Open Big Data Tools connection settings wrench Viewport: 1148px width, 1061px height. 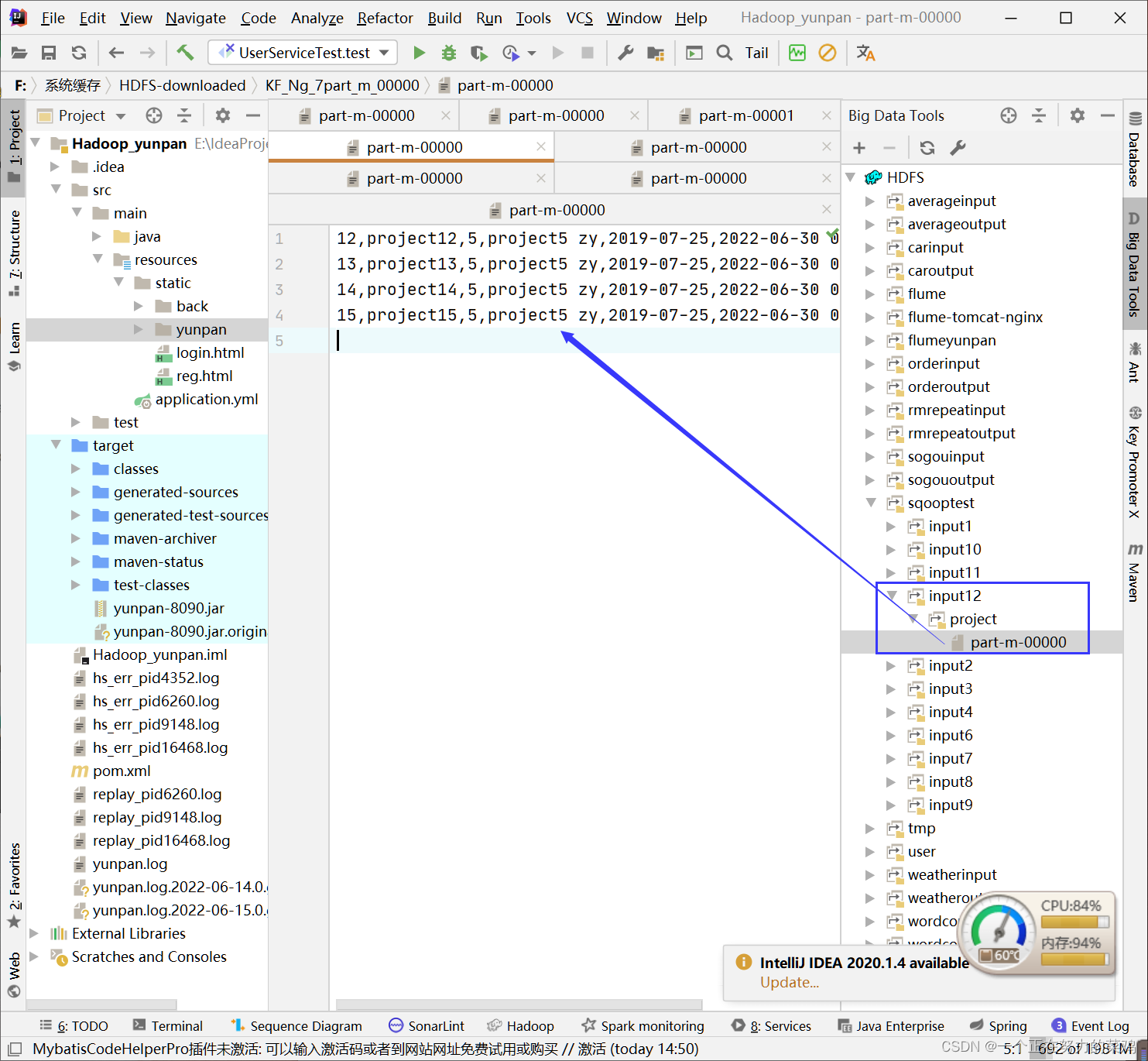coord(958,148)
